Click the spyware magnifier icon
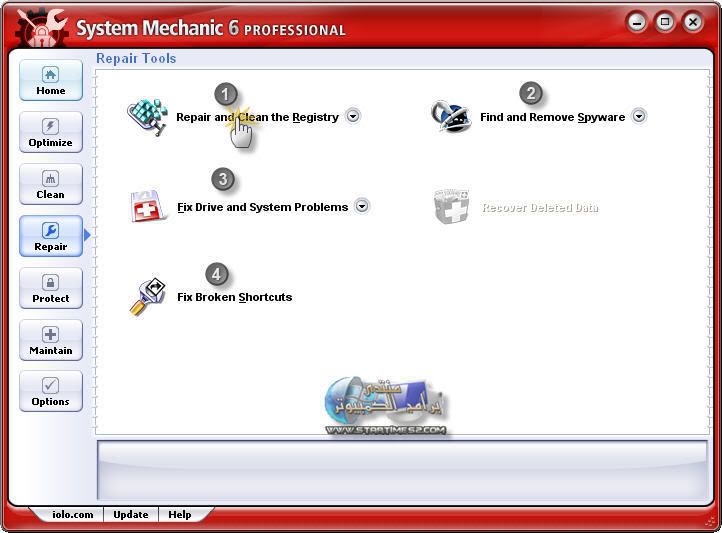Image resolution: width=722 pixels, height=533 pixels. pyautogui.click(x=451, y=116)
